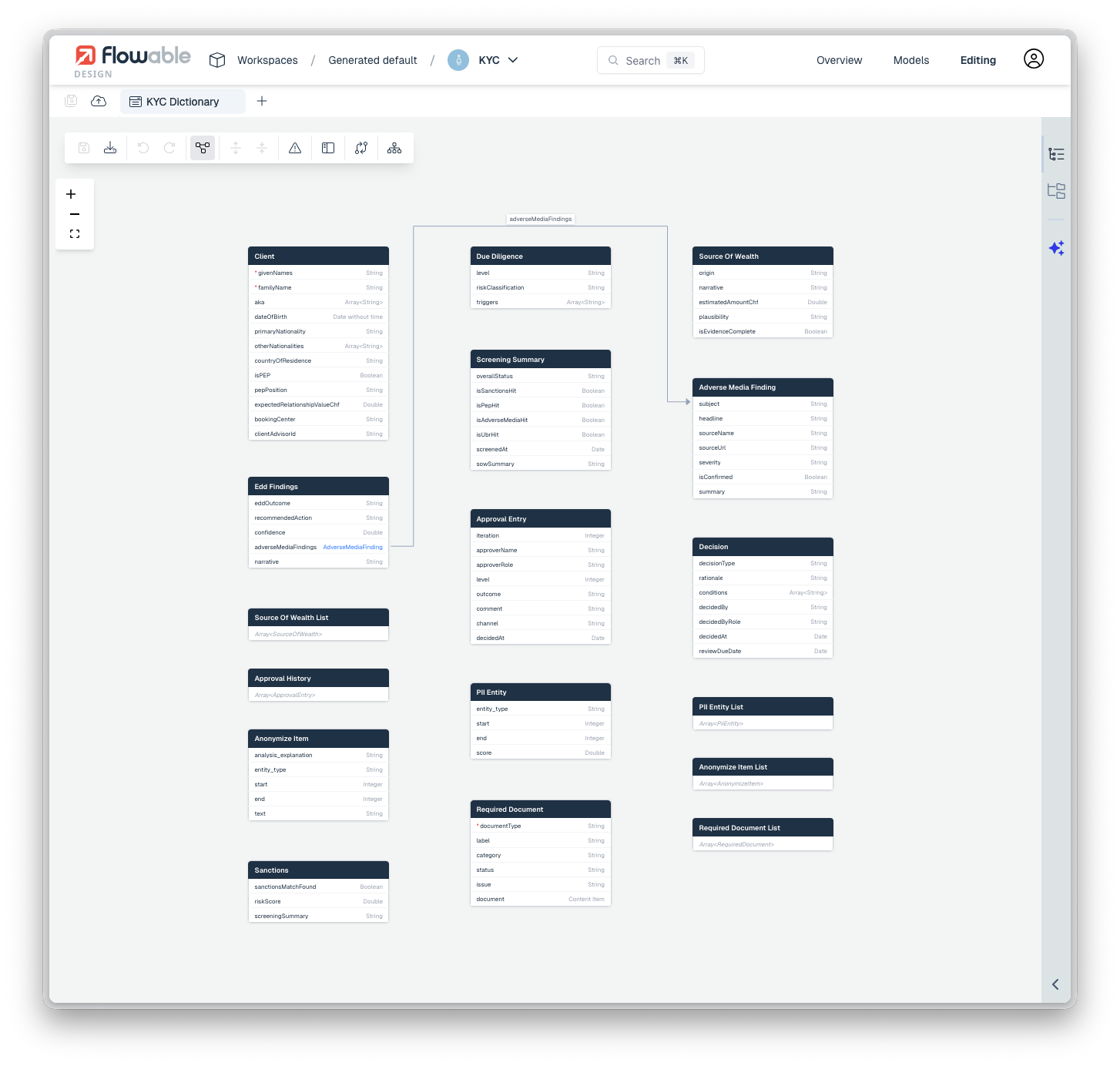Click the adverseMediaFindings relation label
The image size is (1120, 1066).
click(x=541, y=219)
